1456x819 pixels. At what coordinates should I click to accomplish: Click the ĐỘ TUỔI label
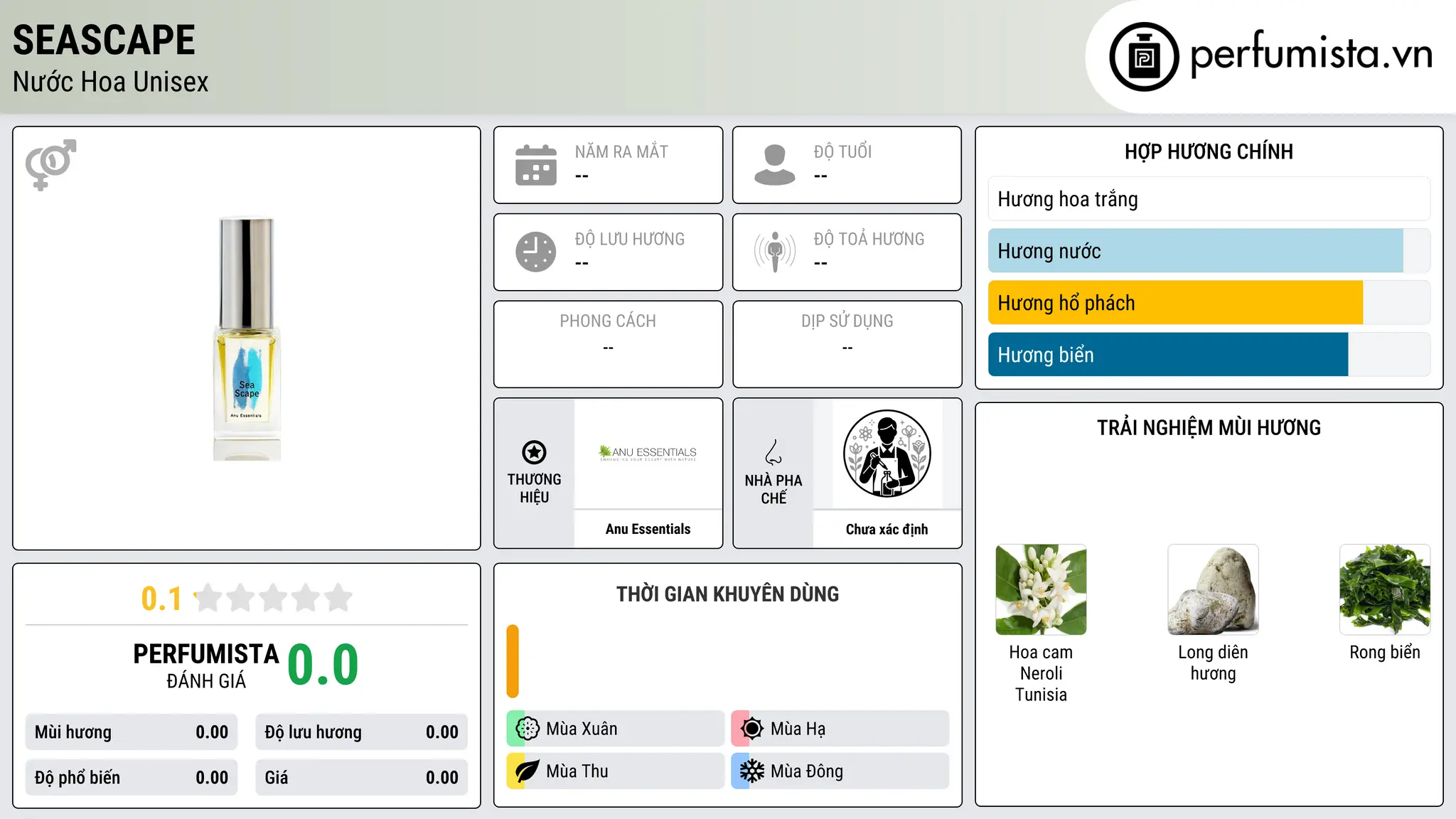coord(842,151)
